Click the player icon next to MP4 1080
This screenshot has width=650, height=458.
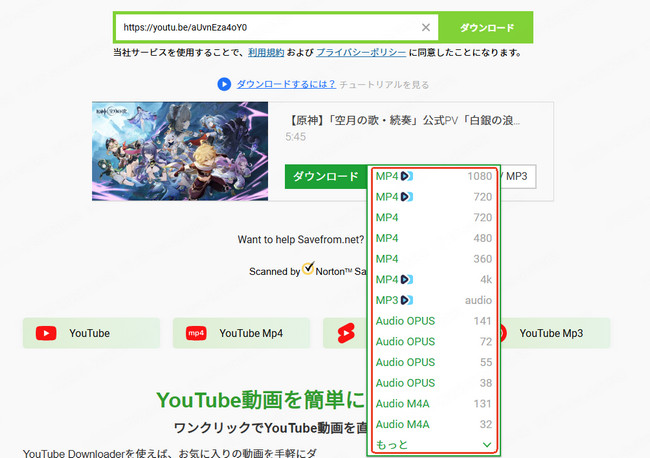(x=407, y=176)
